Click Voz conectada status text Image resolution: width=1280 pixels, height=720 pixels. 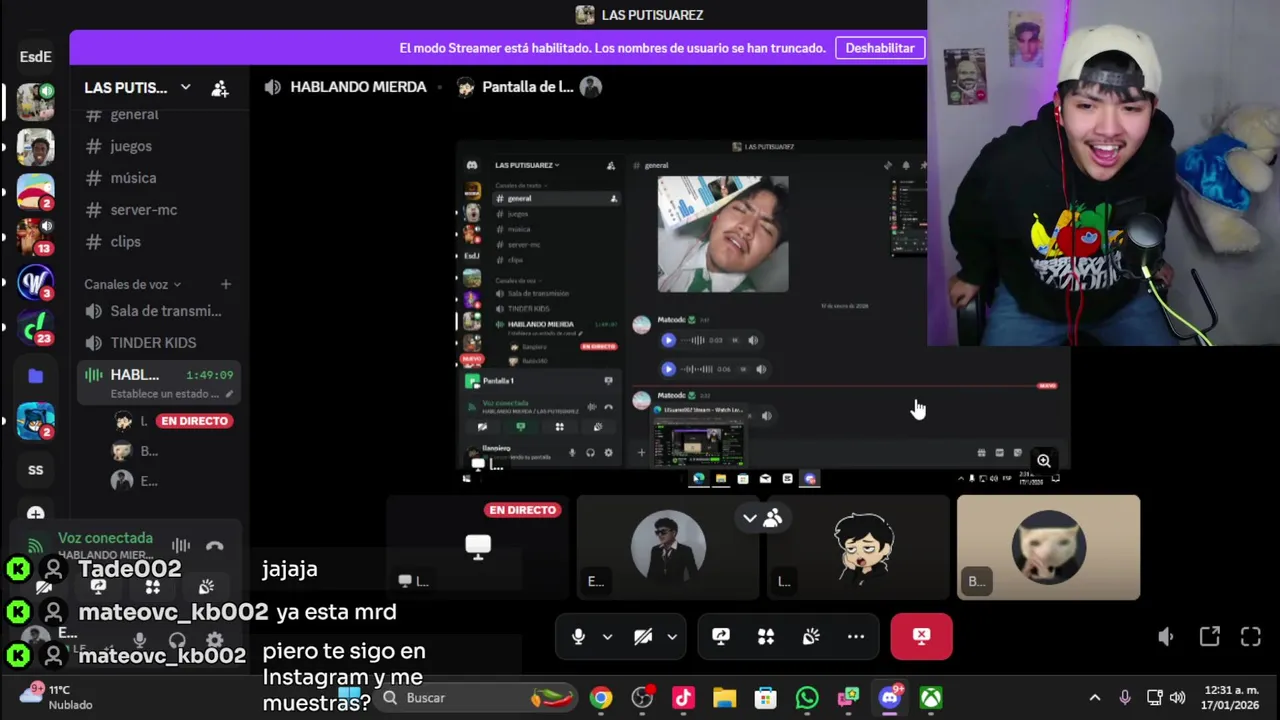(x=105, y=538)
